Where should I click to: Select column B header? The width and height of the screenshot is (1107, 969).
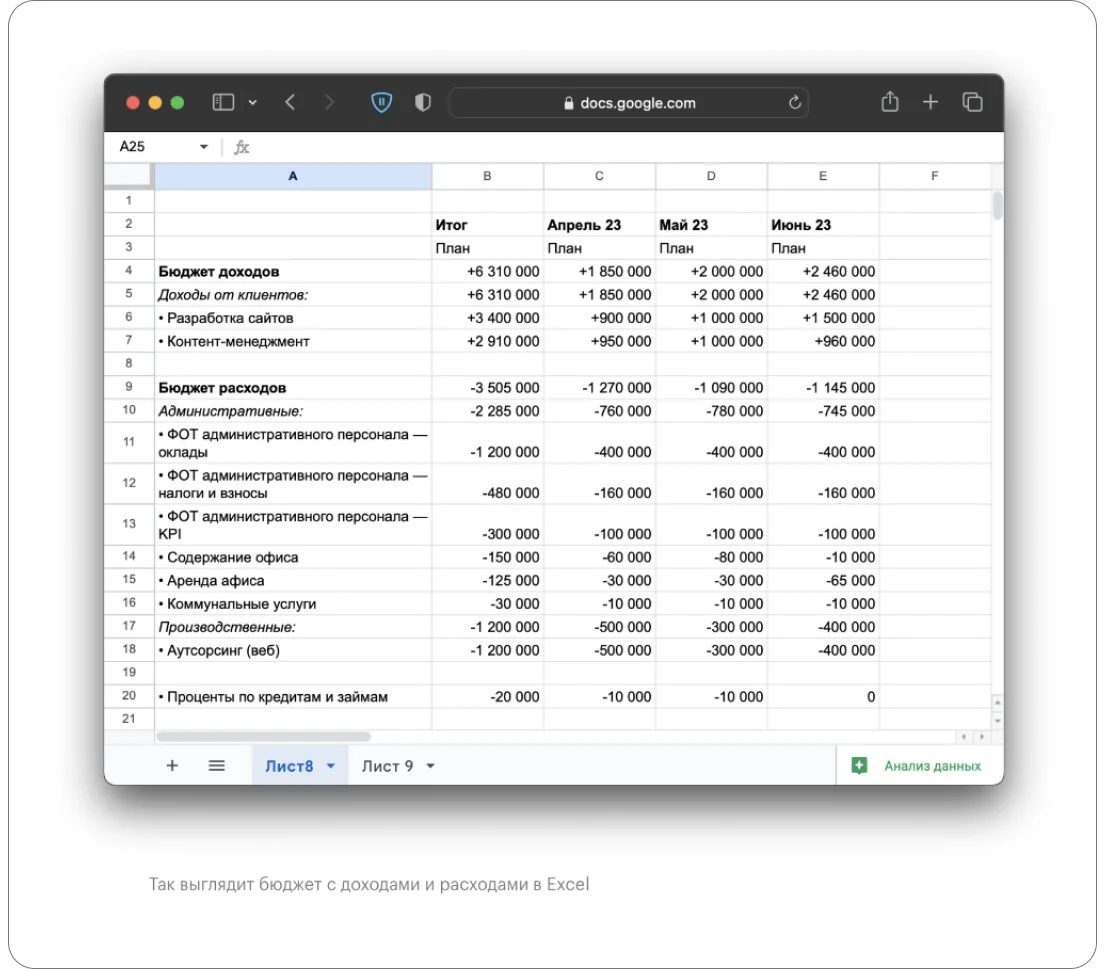tap(487, 176)
